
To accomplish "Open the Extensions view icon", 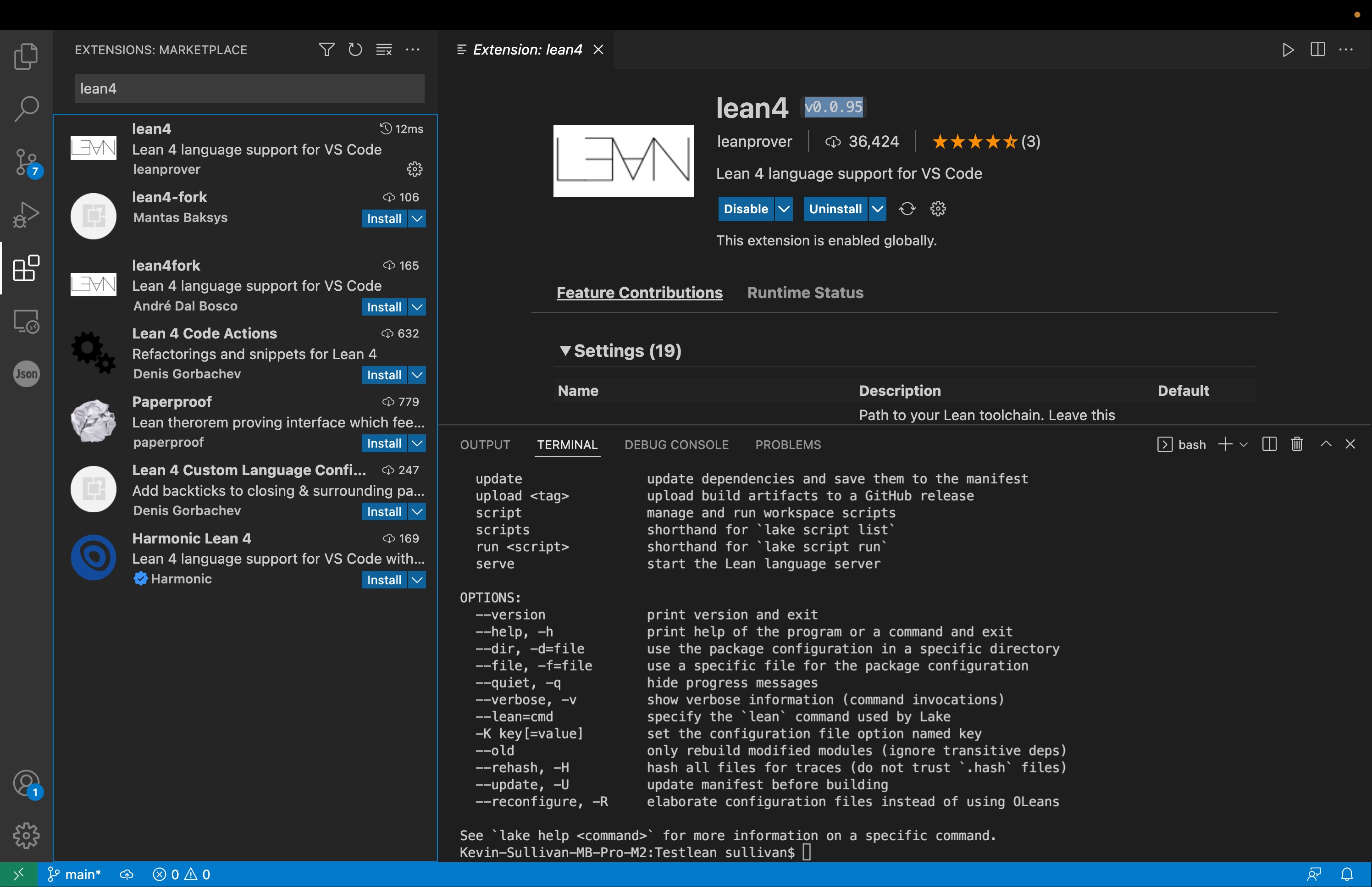I will pyautogui.click(x=26, y=268).
